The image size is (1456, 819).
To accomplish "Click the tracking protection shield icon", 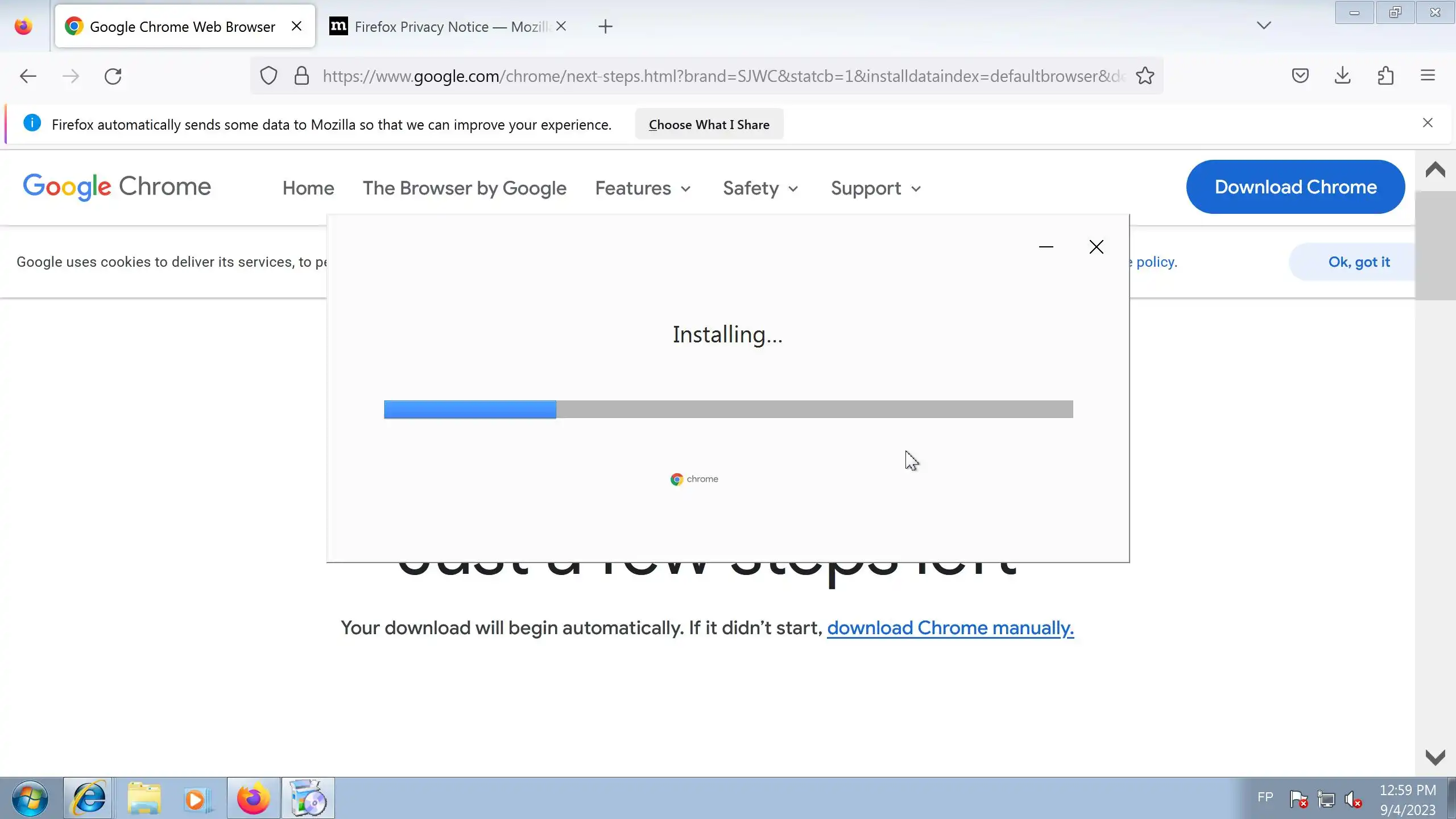I will pyautogui.click(x=268, y=76).
